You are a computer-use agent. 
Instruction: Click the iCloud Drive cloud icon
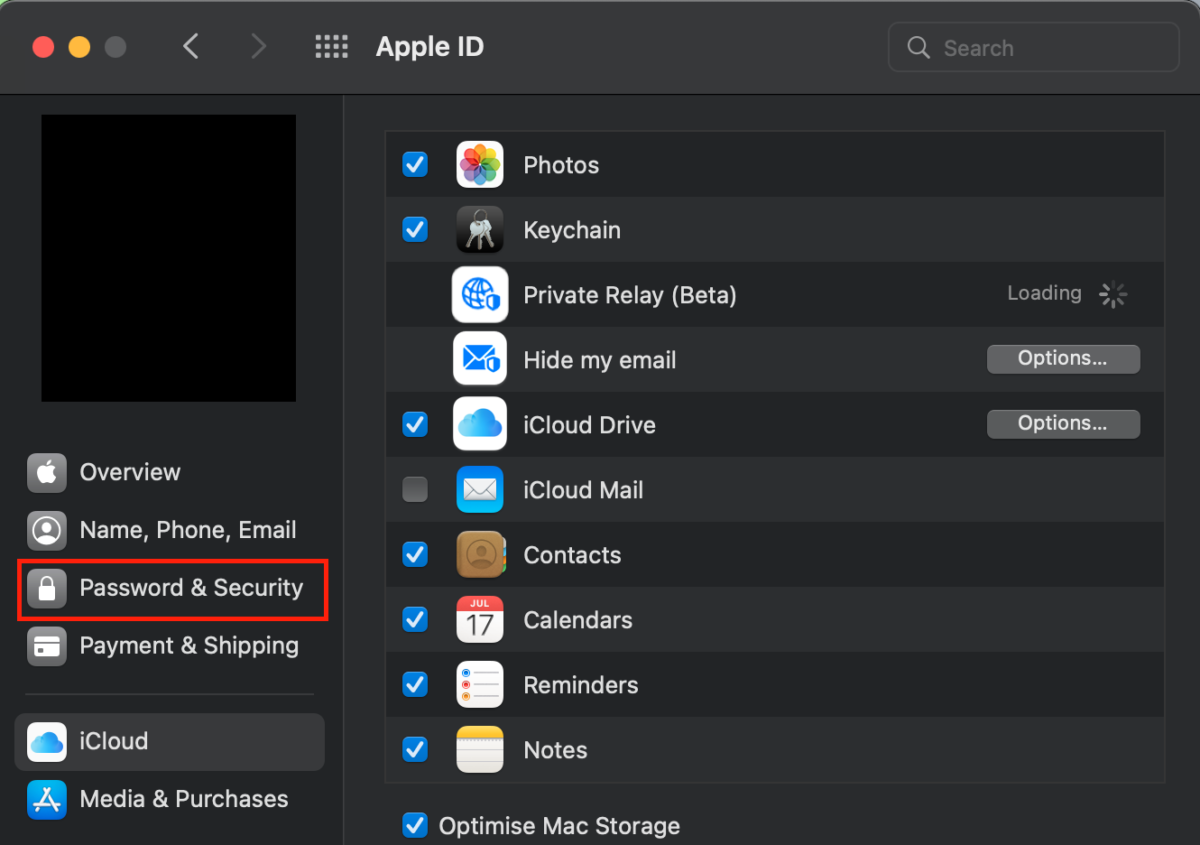480,425
